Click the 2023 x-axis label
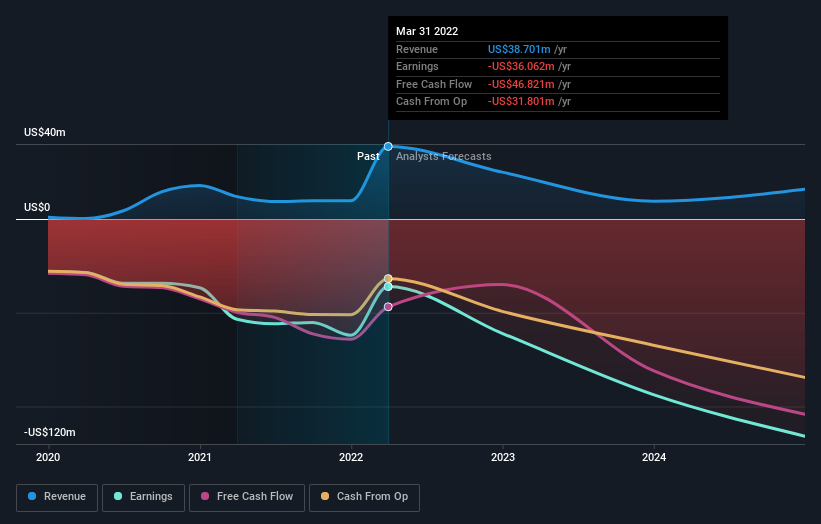The image size is (821, 524). (503, 458)
